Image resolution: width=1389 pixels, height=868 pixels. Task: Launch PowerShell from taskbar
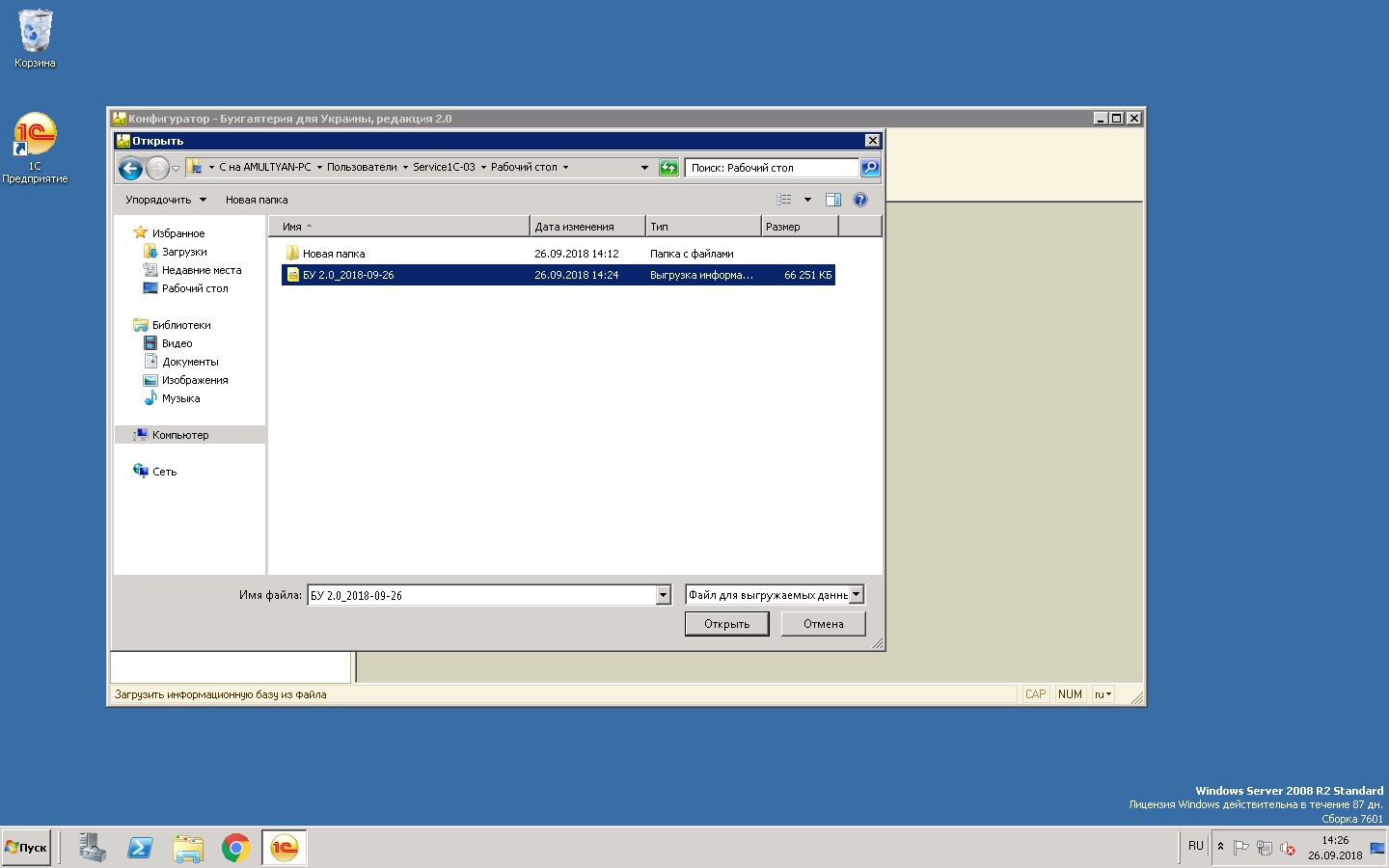coord(140,848)
